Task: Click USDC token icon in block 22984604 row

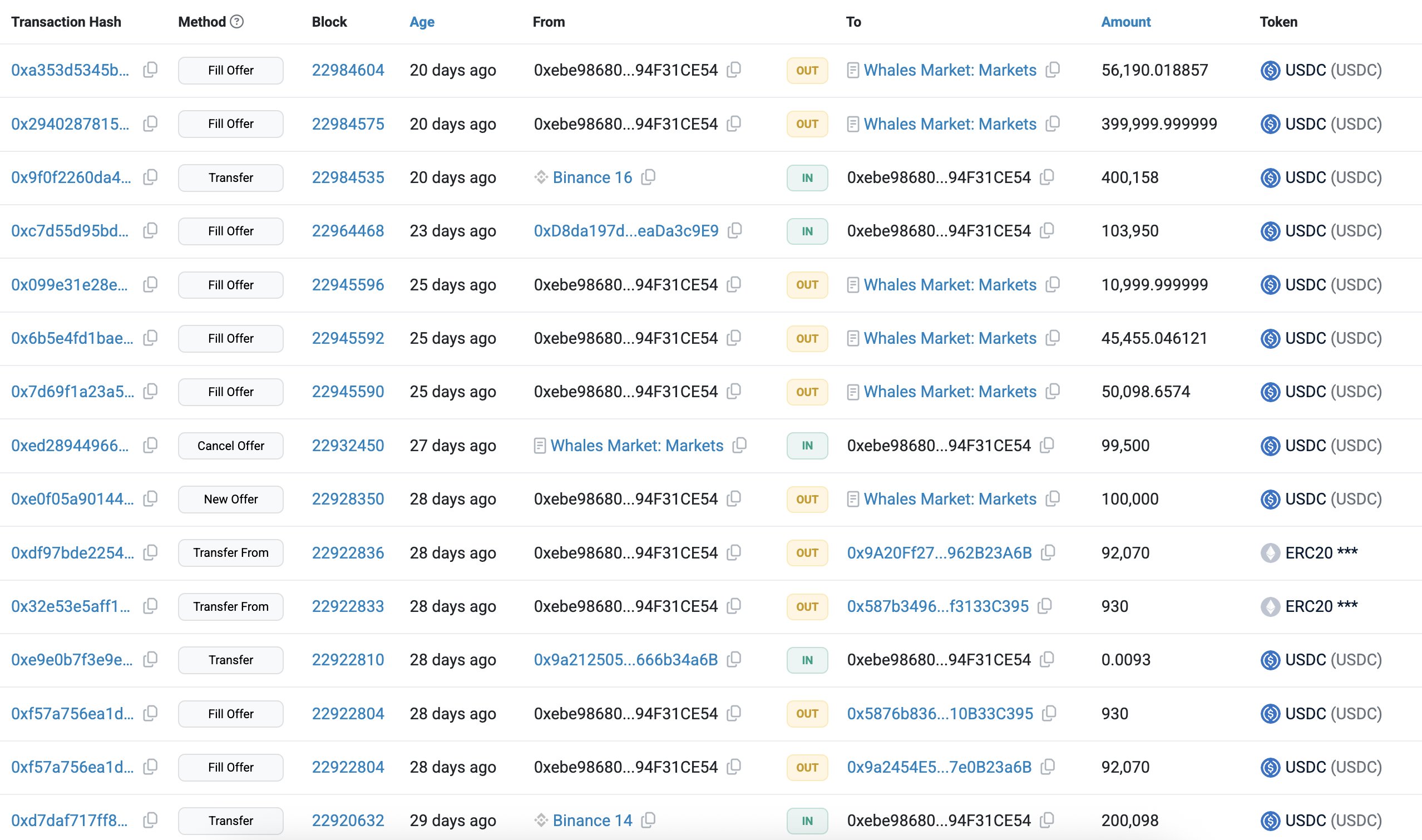Action: [1270, 70]
